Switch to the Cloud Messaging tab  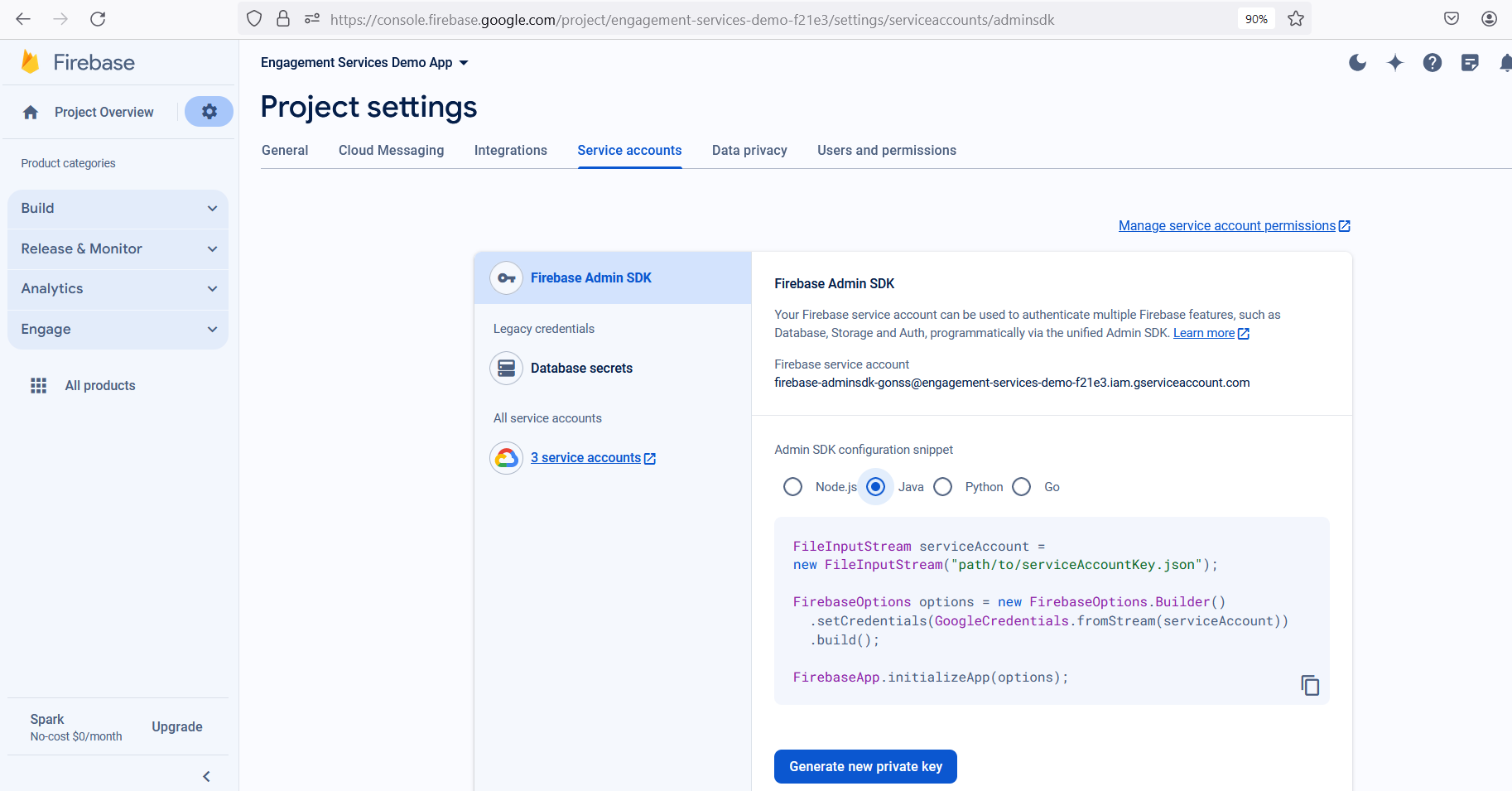(x=391, y=150)
